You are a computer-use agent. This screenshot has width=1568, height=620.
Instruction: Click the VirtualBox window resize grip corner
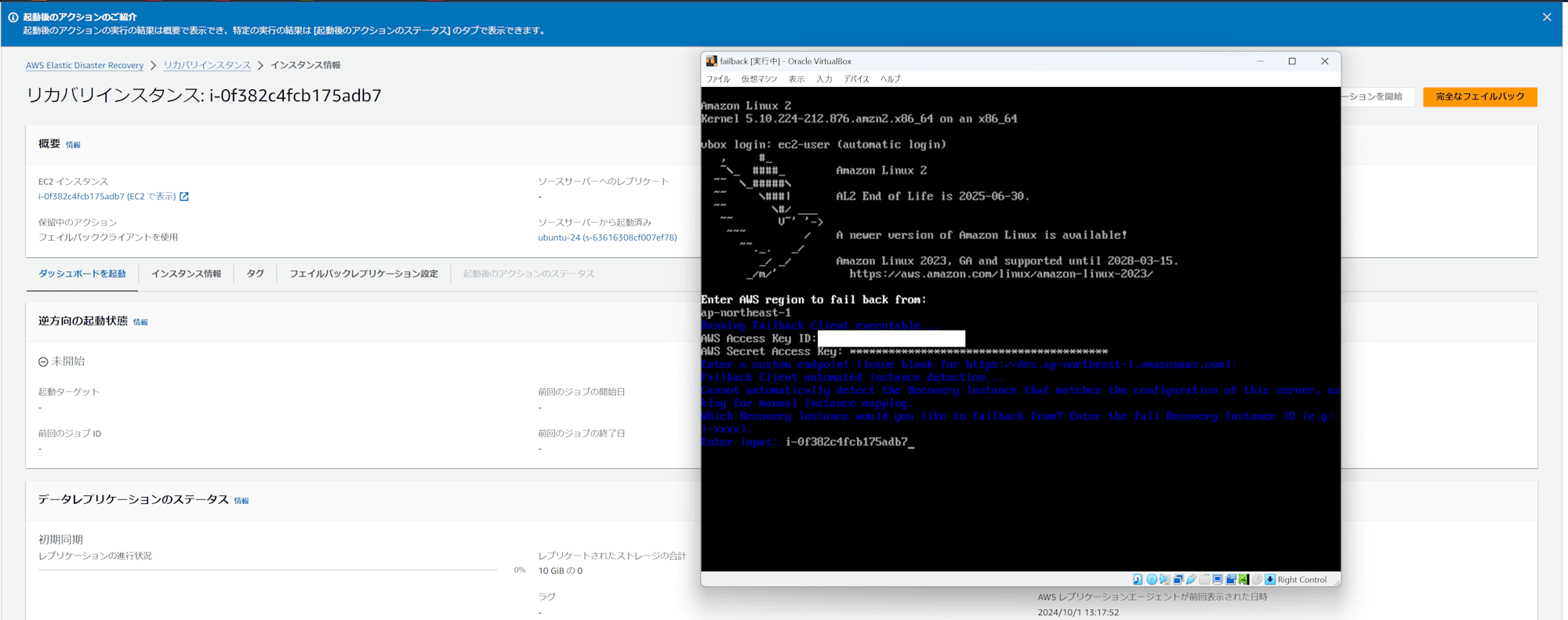click(x=1336, y=582)
